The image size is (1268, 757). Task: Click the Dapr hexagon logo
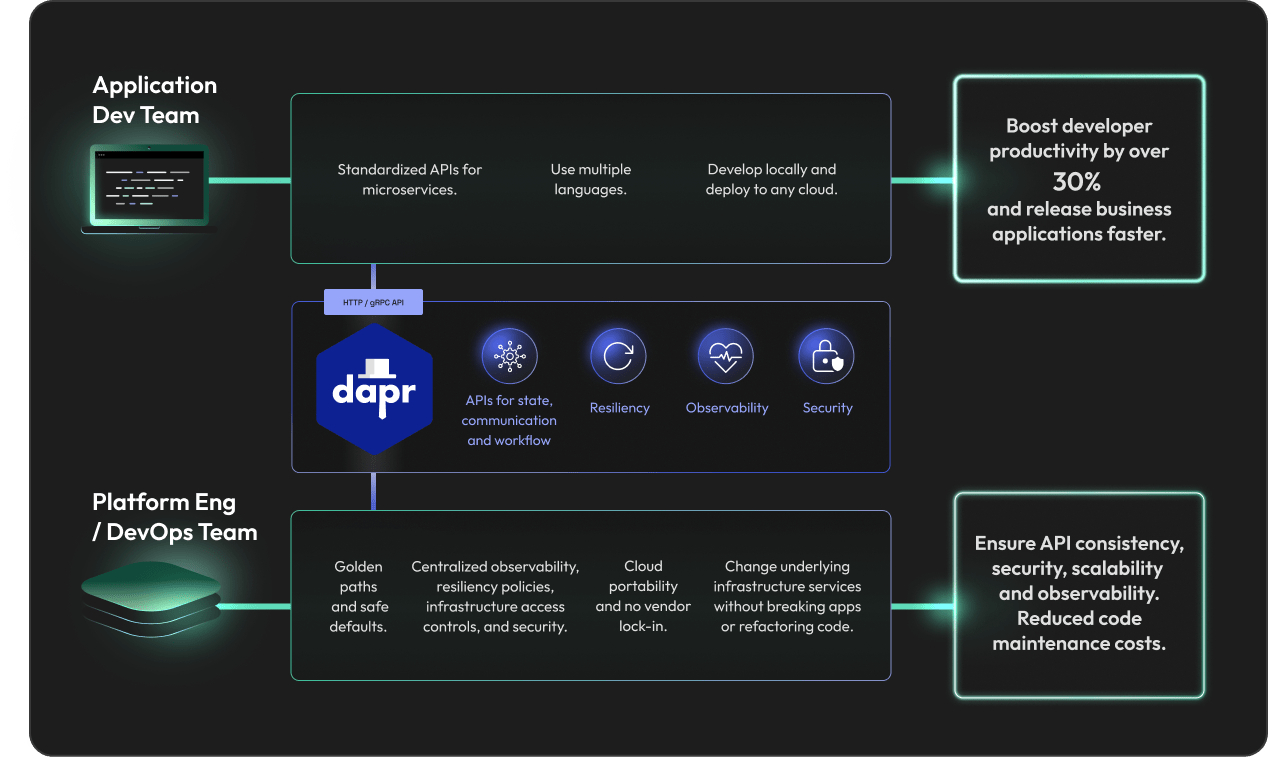(x=374, y=388)
